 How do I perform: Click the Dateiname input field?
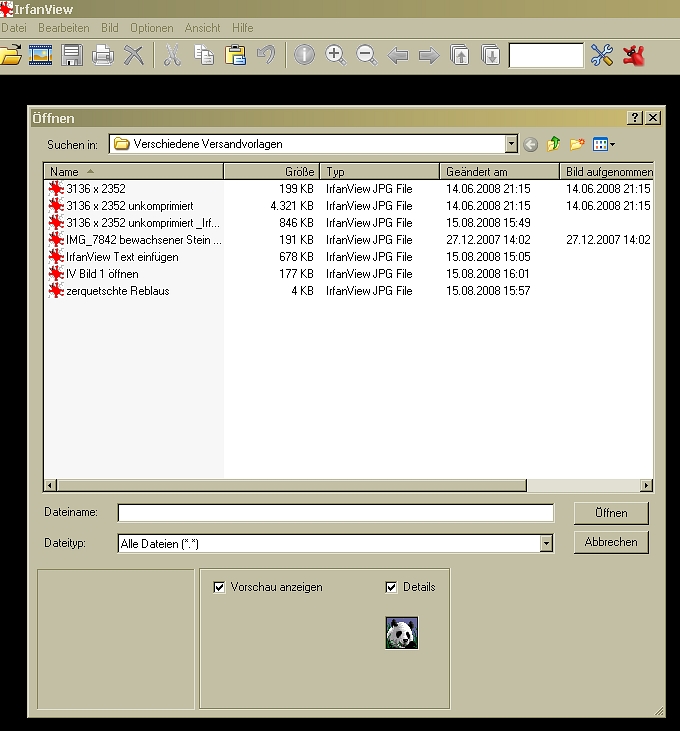pos(336,513)
